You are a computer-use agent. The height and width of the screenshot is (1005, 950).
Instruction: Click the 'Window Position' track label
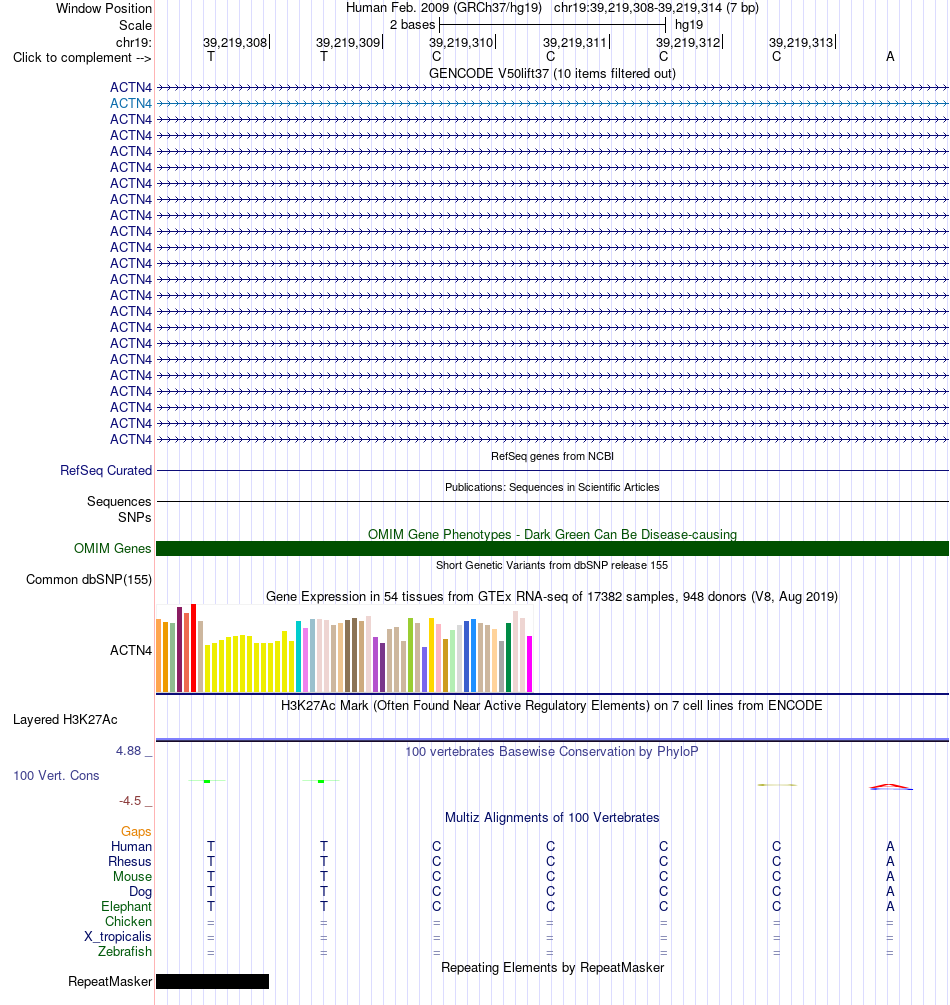click(x=104, y=8)
